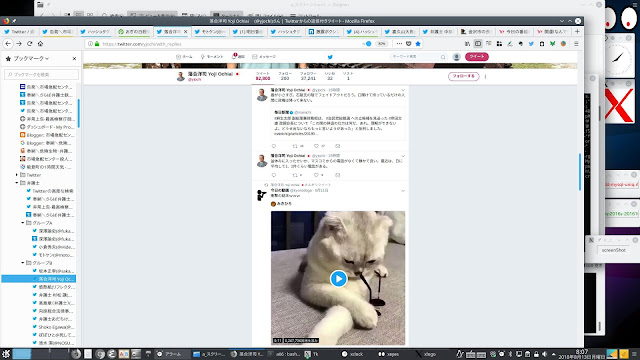Open the Library icon in the toolbar

pyautogui.click(x=467, y=44)
